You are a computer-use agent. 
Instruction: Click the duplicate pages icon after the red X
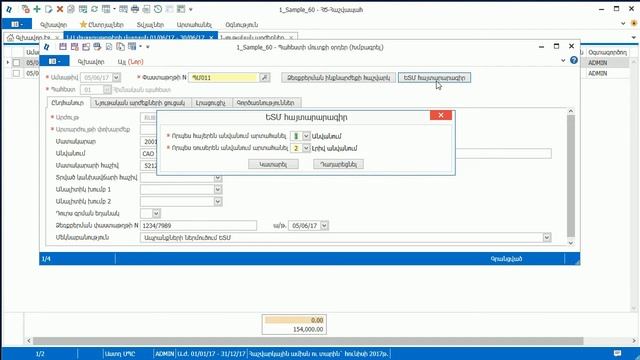pos(71,9)
